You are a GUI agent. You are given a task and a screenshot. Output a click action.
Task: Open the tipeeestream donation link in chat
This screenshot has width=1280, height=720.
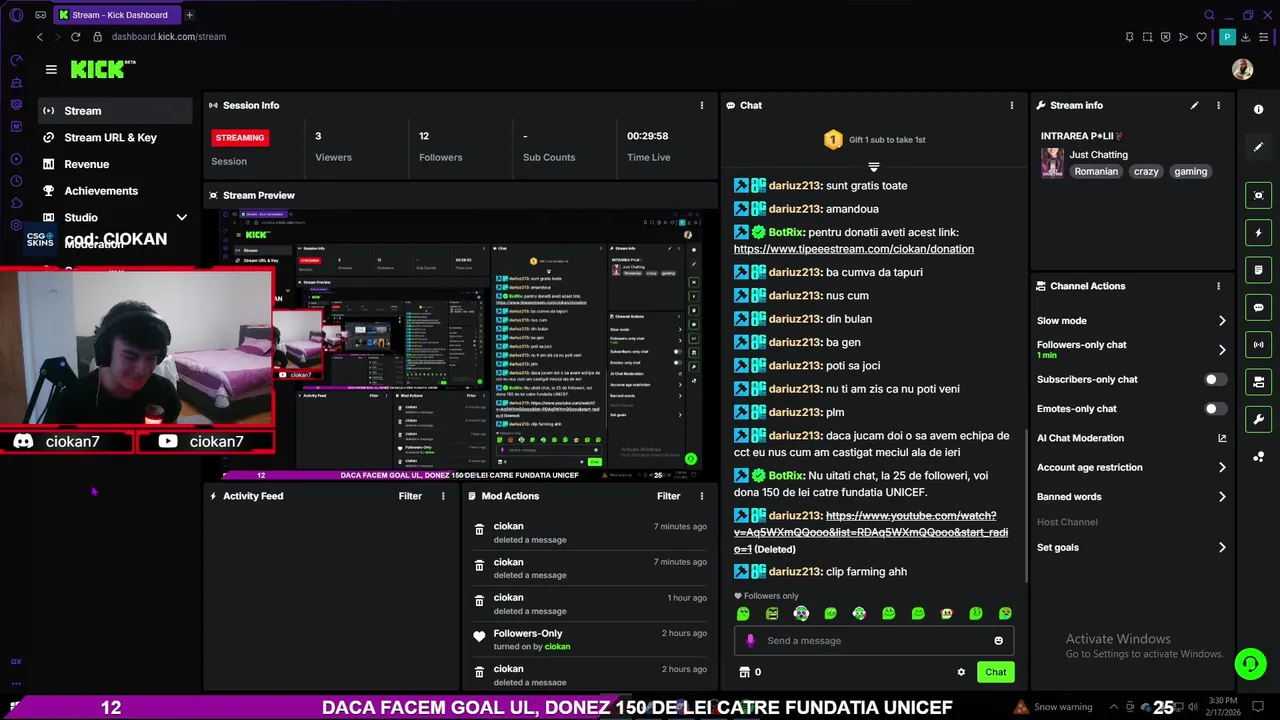[853, 249]
